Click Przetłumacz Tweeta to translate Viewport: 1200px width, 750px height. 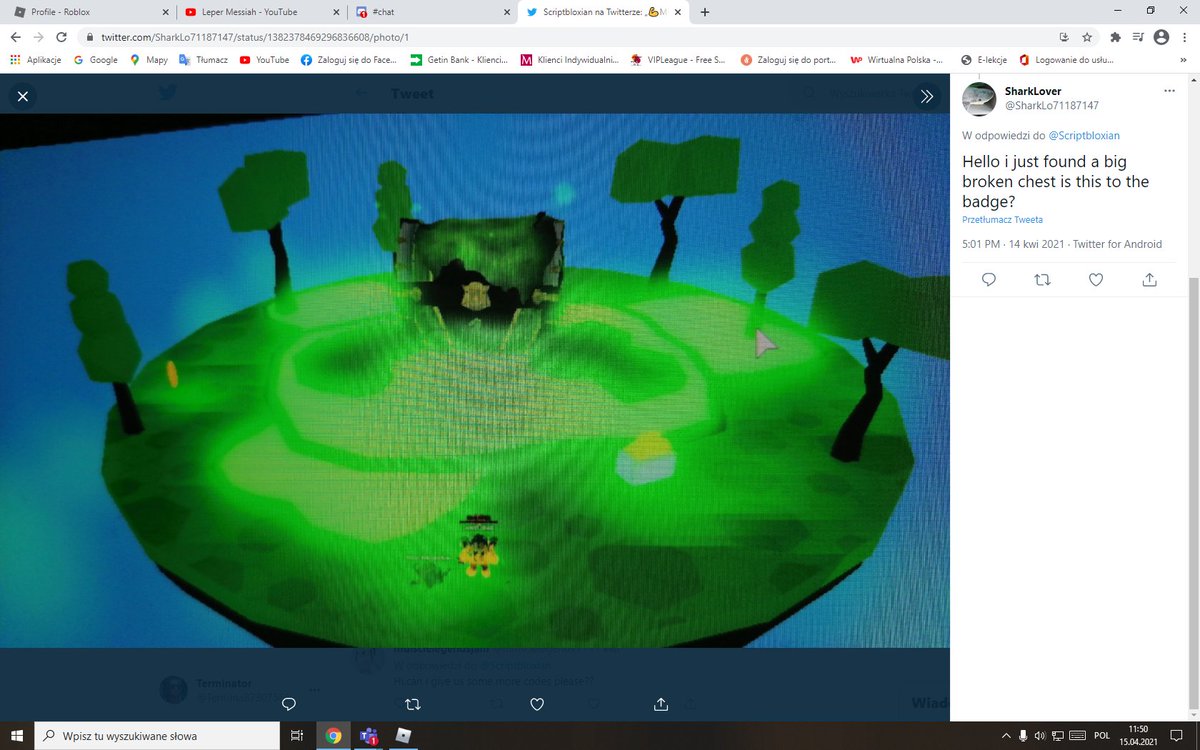(1002, 219)
